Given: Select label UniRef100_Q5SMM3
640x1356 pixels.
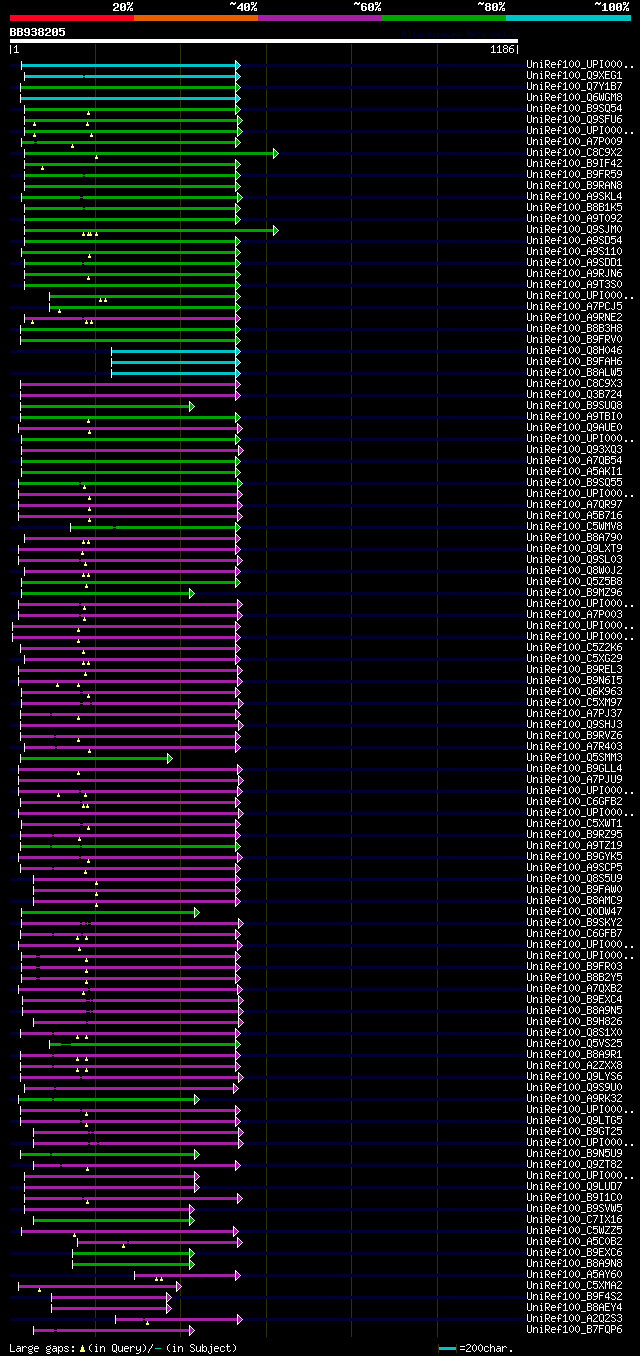Looking at the screenshot, I should (x=574, y=758).
